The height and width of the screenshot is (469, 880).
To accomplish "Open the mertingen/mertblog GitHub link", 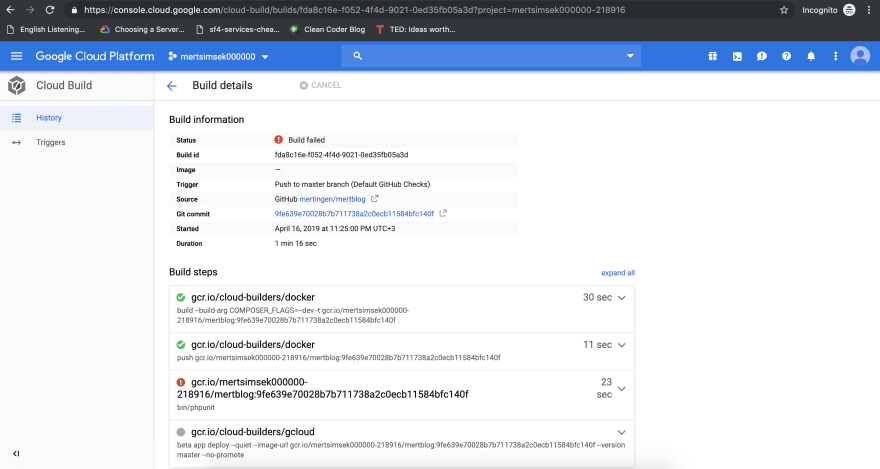I will (332, 199).
